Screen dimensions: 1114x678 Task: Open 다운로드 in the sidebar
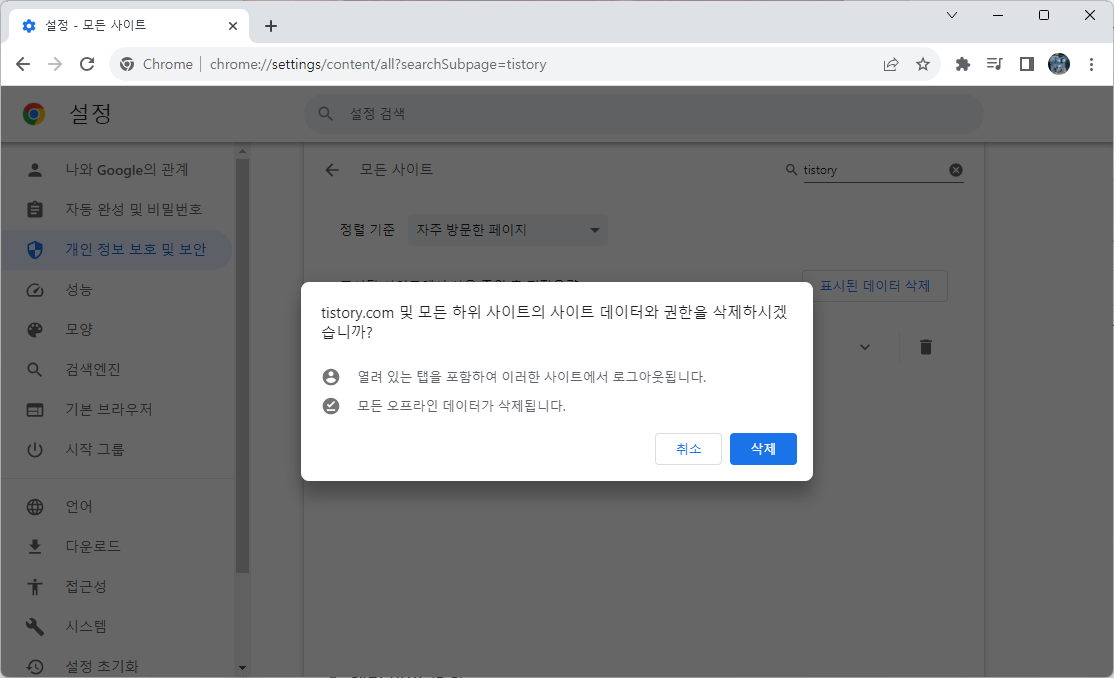point(117,547)
